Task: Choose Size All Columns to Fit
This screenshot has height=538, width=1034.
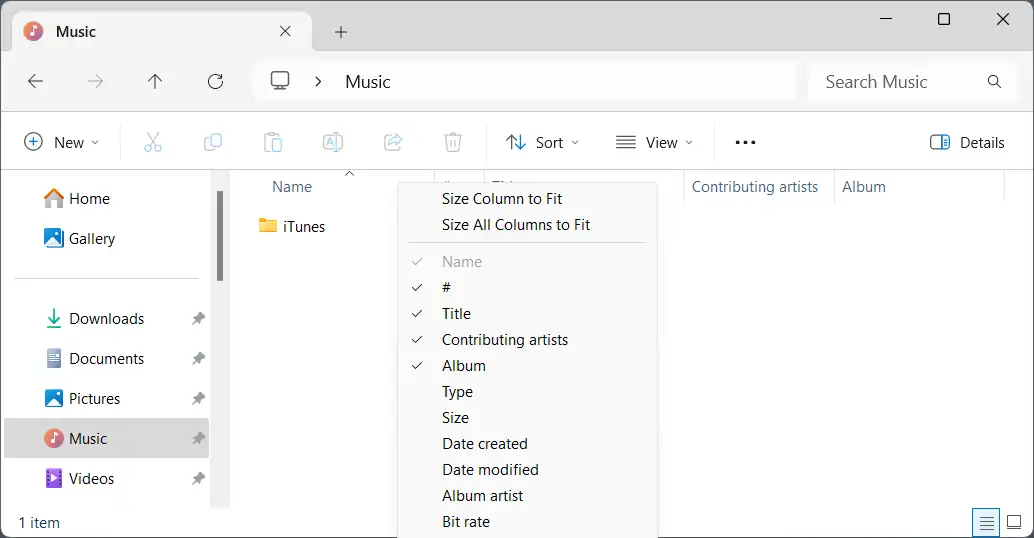Action: click(516, 225)
